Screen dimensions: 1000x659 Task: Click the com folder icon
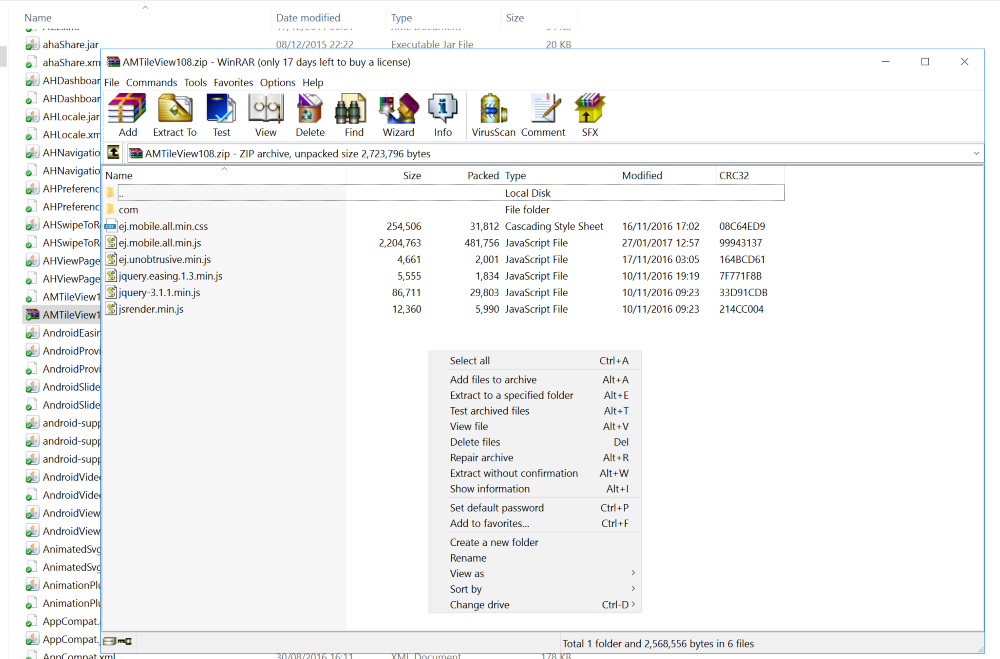point(110,209)
